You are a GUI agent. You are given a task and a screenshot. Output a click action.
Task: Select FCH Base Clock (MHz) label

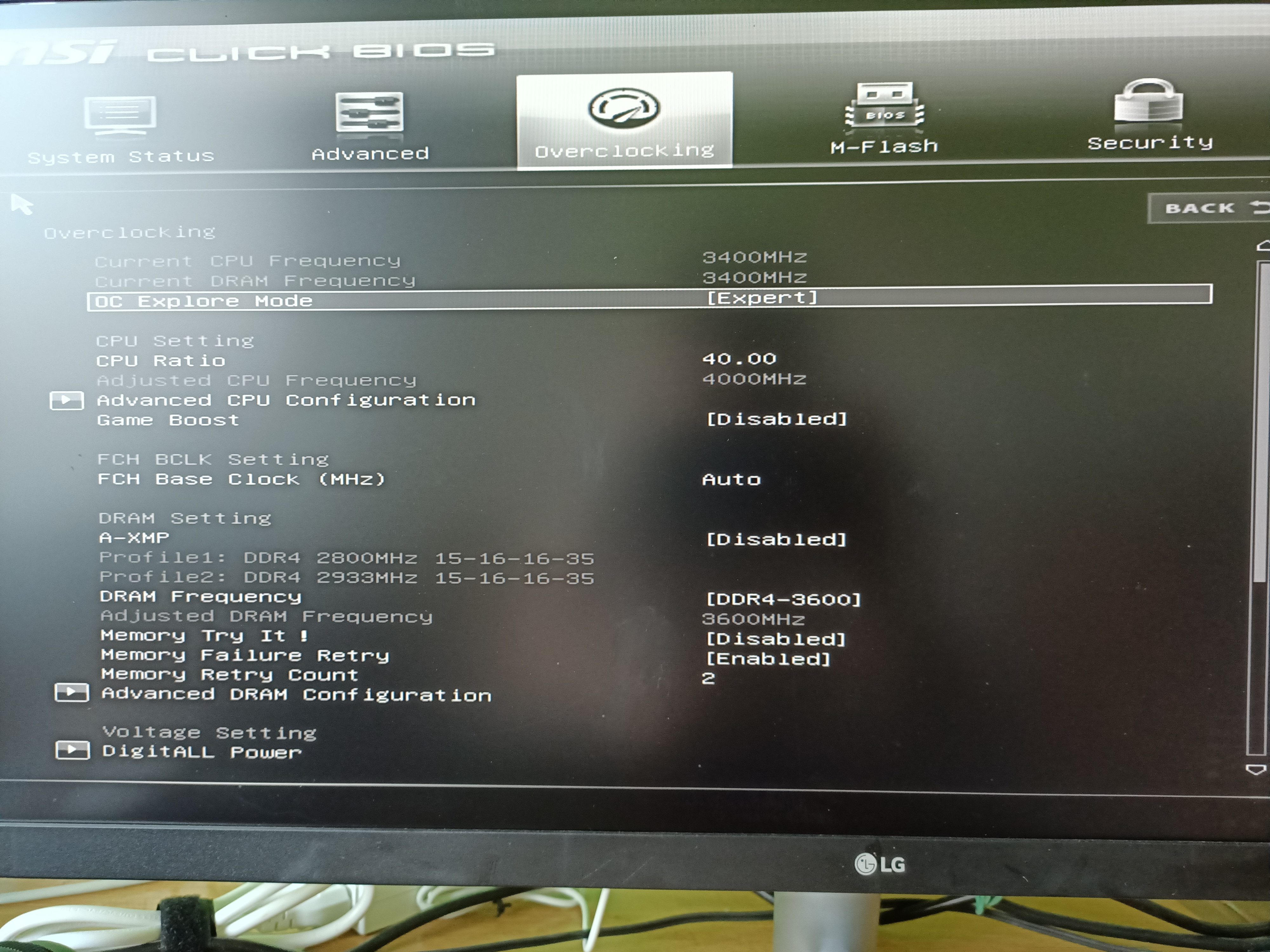(x=241, y=479)
